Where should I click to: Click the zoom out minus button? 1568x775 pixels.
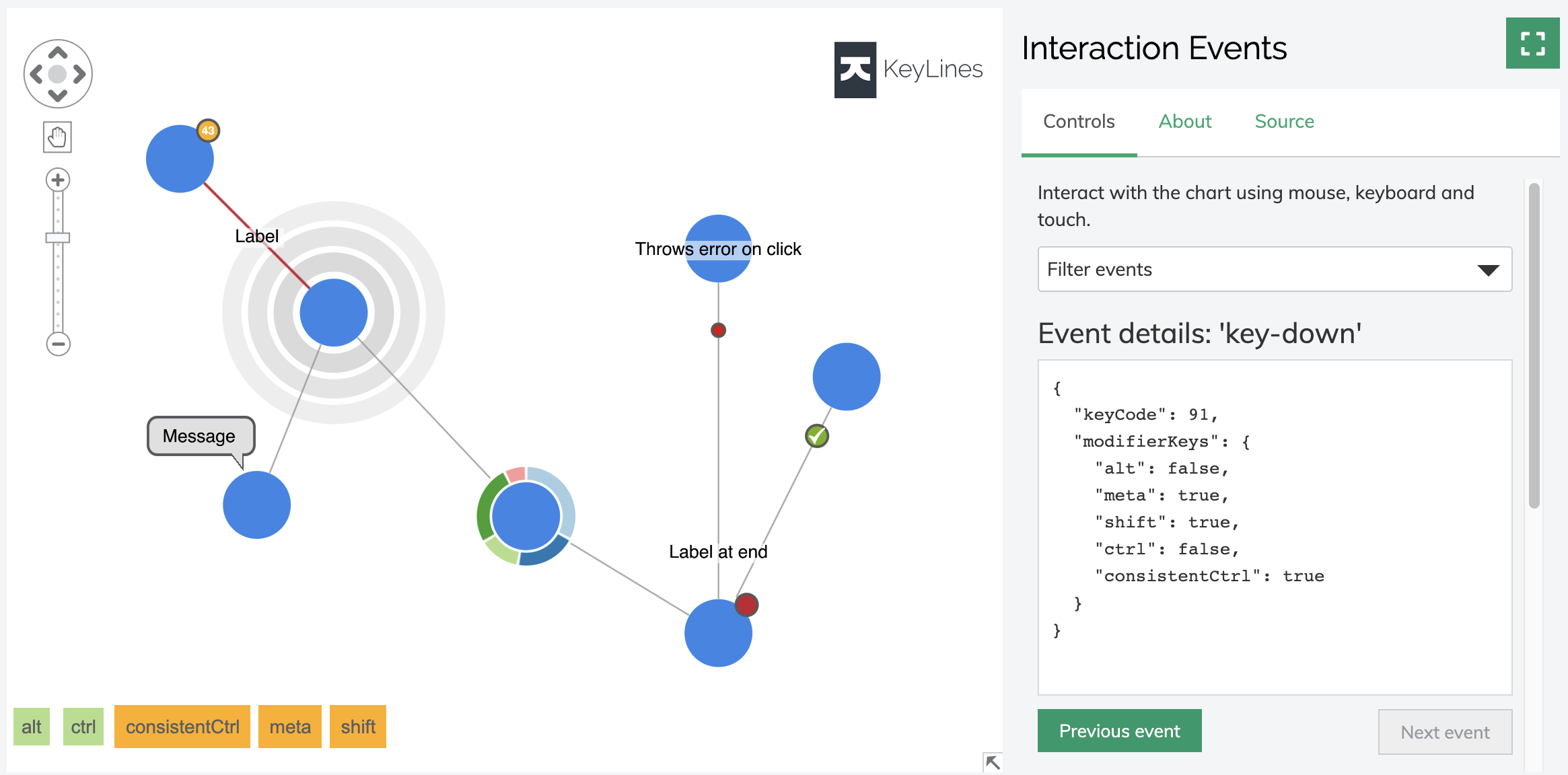tap(58, 344)
